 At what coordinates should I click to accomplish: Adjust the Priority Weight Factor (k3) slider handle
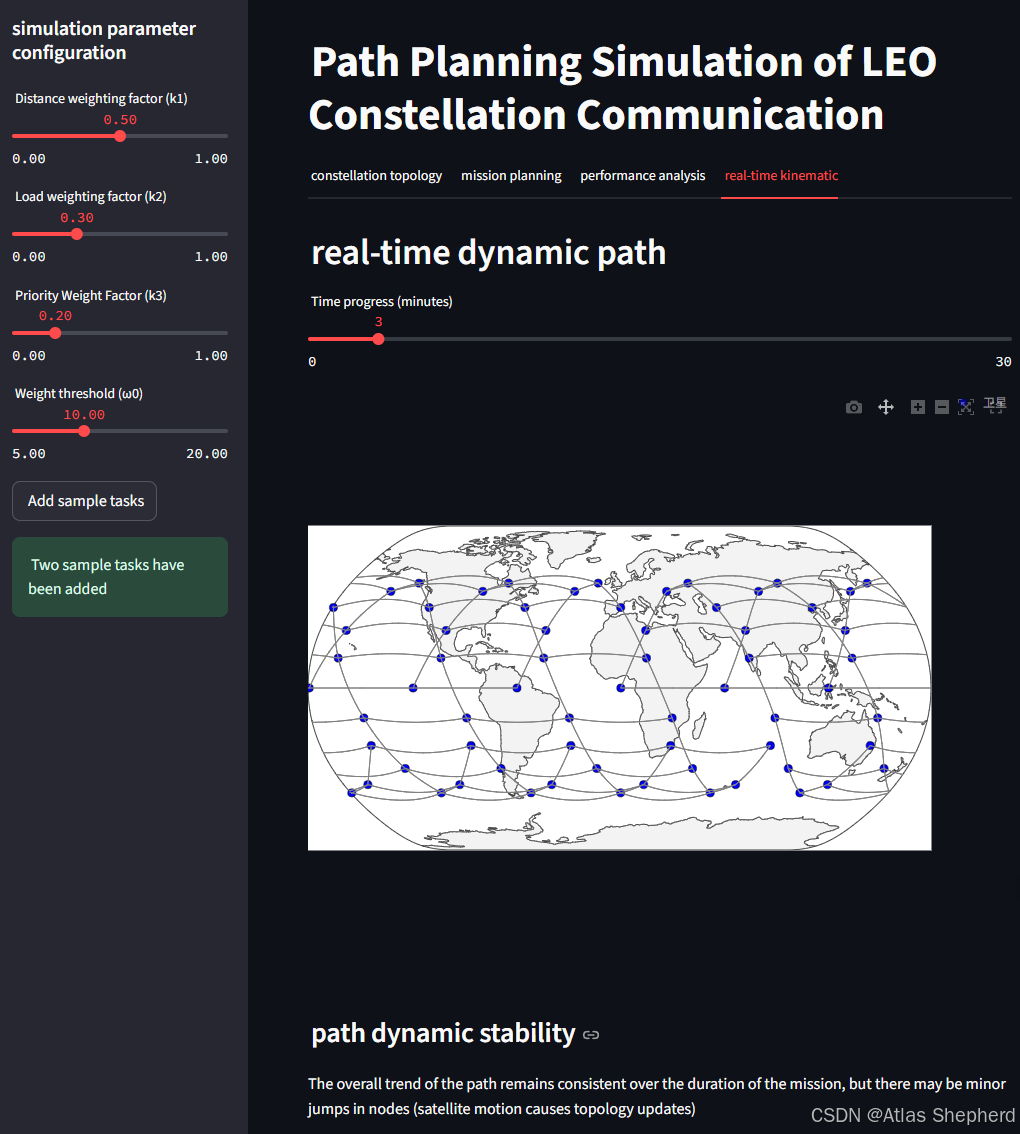(55, 333)
